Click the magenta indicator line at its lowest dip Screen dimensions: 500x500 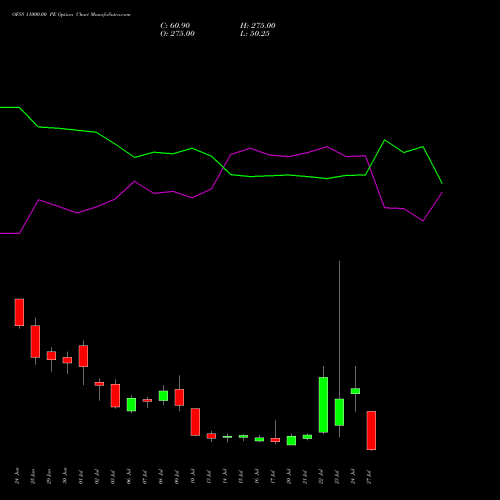[x=423, y=221]
